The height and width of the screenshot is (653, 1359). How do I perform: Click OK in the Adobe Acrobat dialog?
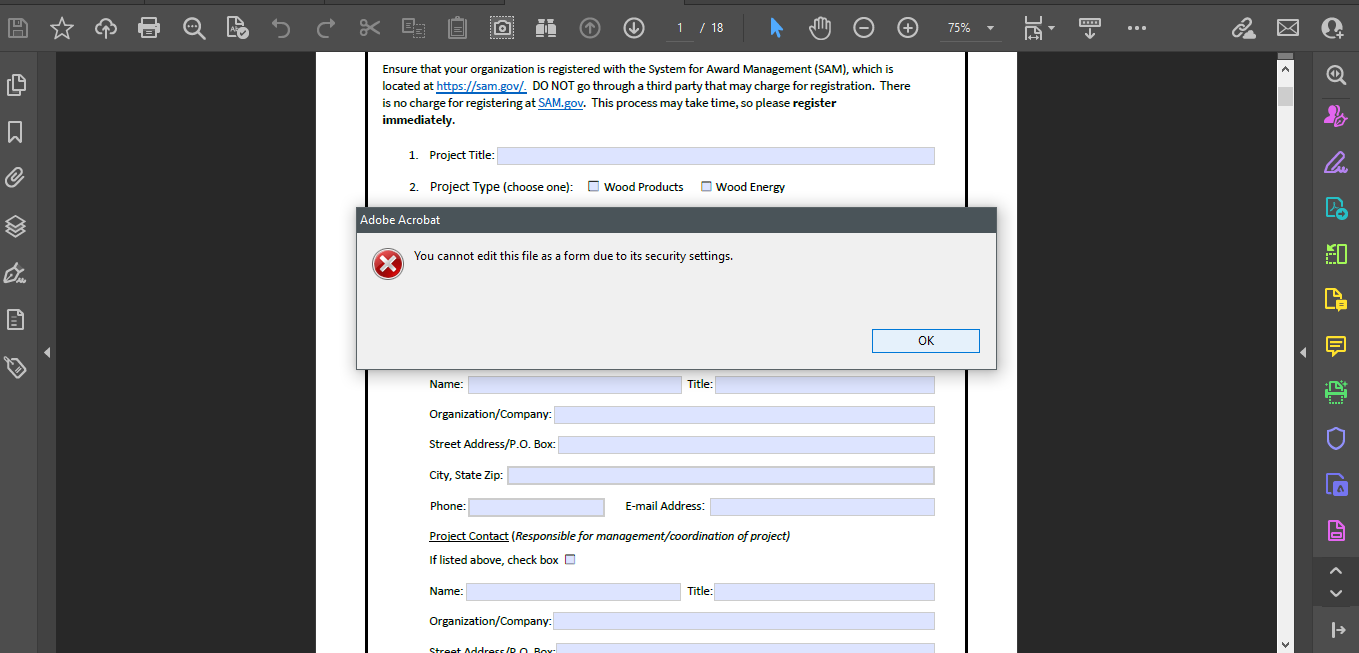926,341
